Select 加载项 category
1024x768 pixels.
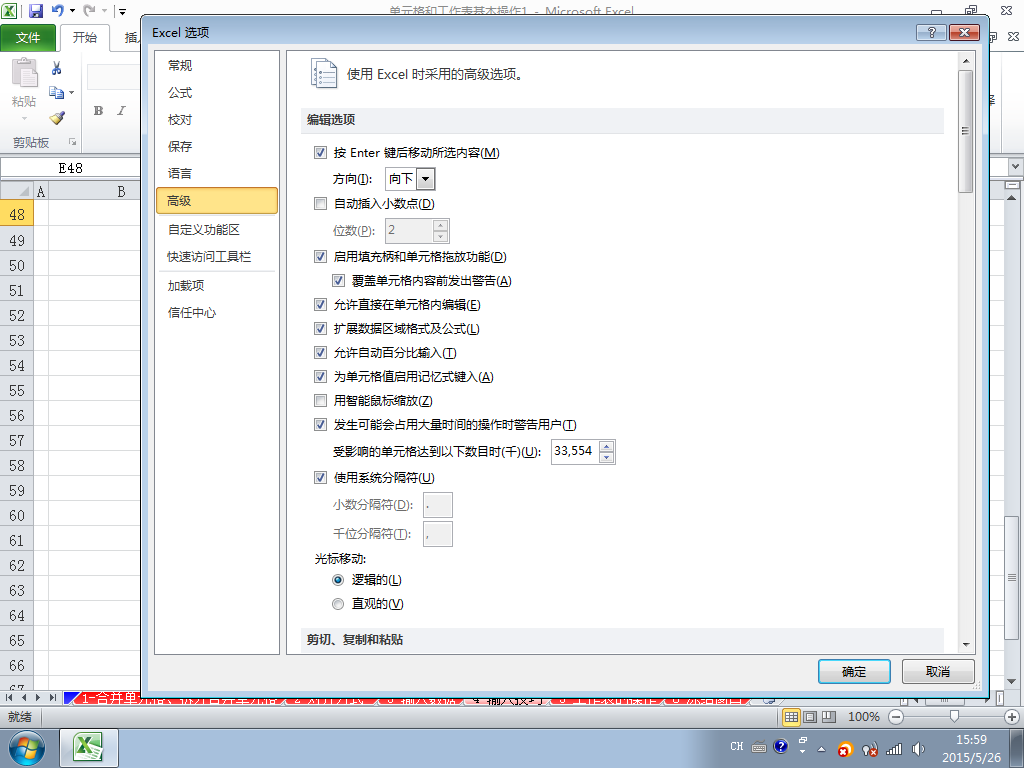(217, 285)
